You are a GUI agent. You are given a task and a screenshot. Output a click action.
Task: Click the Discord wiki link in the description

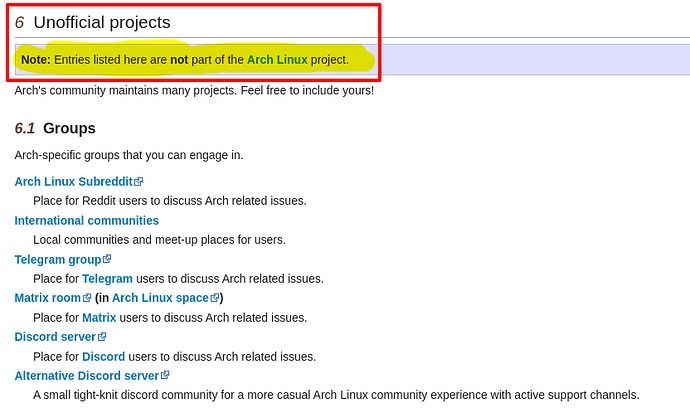click(x=103, y=356)
